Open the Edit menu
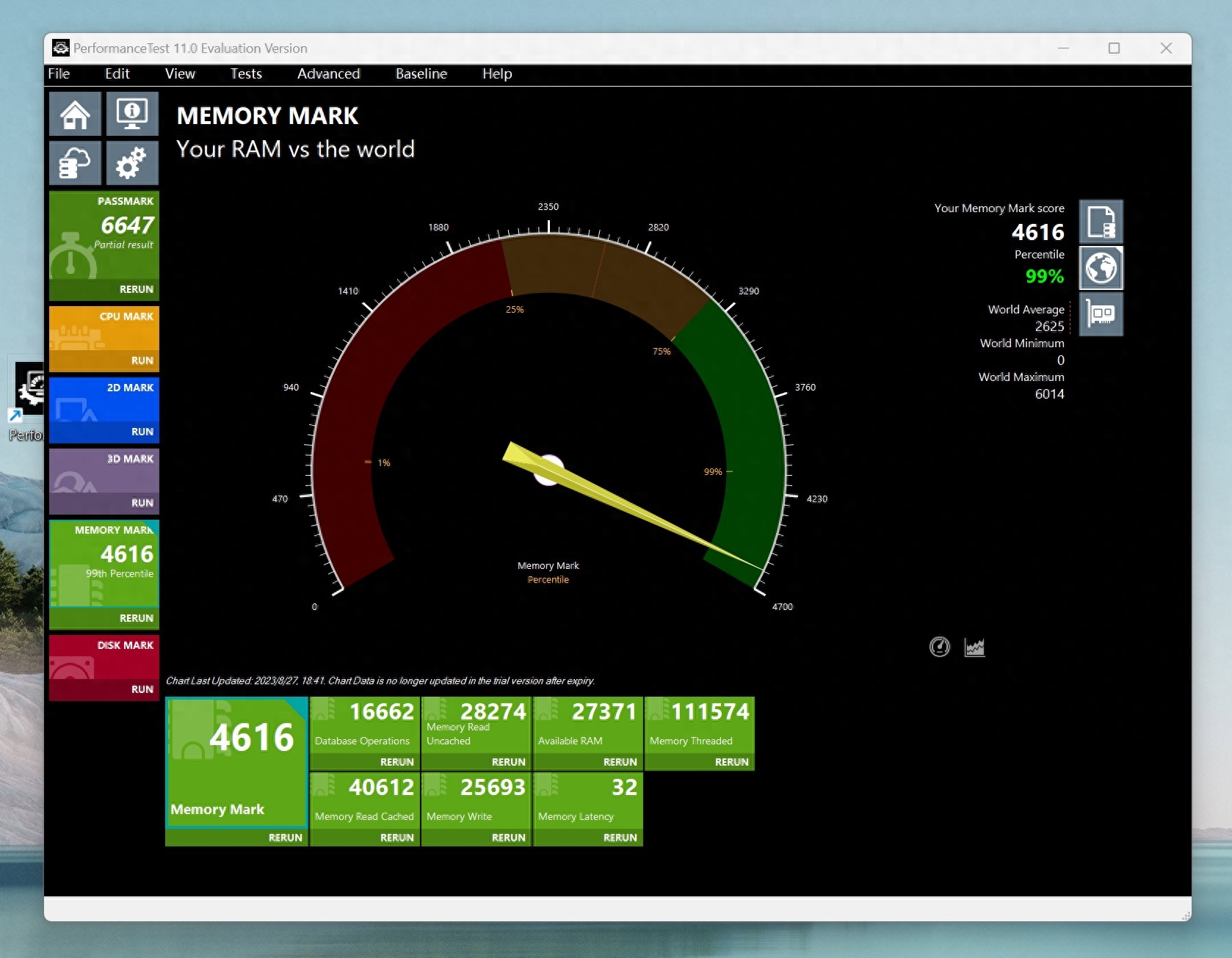 117,74
